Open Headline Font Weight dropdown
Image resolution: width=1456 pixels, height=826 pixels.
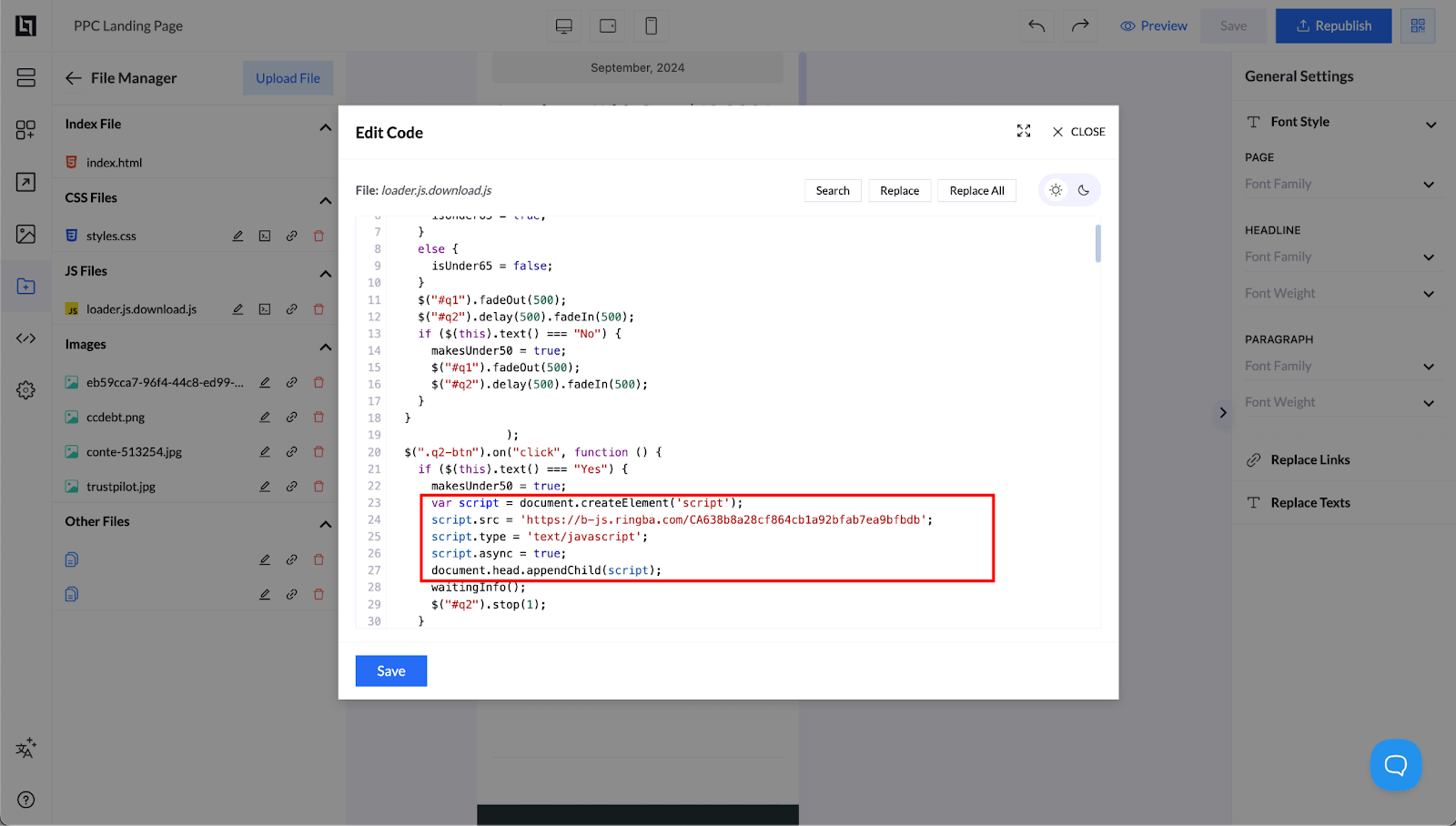pos(1341,293)
